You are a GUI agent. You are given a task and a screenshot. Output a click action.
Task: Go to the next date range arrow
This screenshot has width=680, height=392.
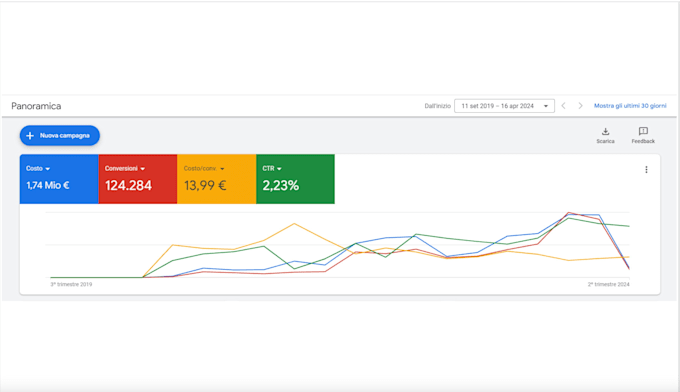coord(580,106)
